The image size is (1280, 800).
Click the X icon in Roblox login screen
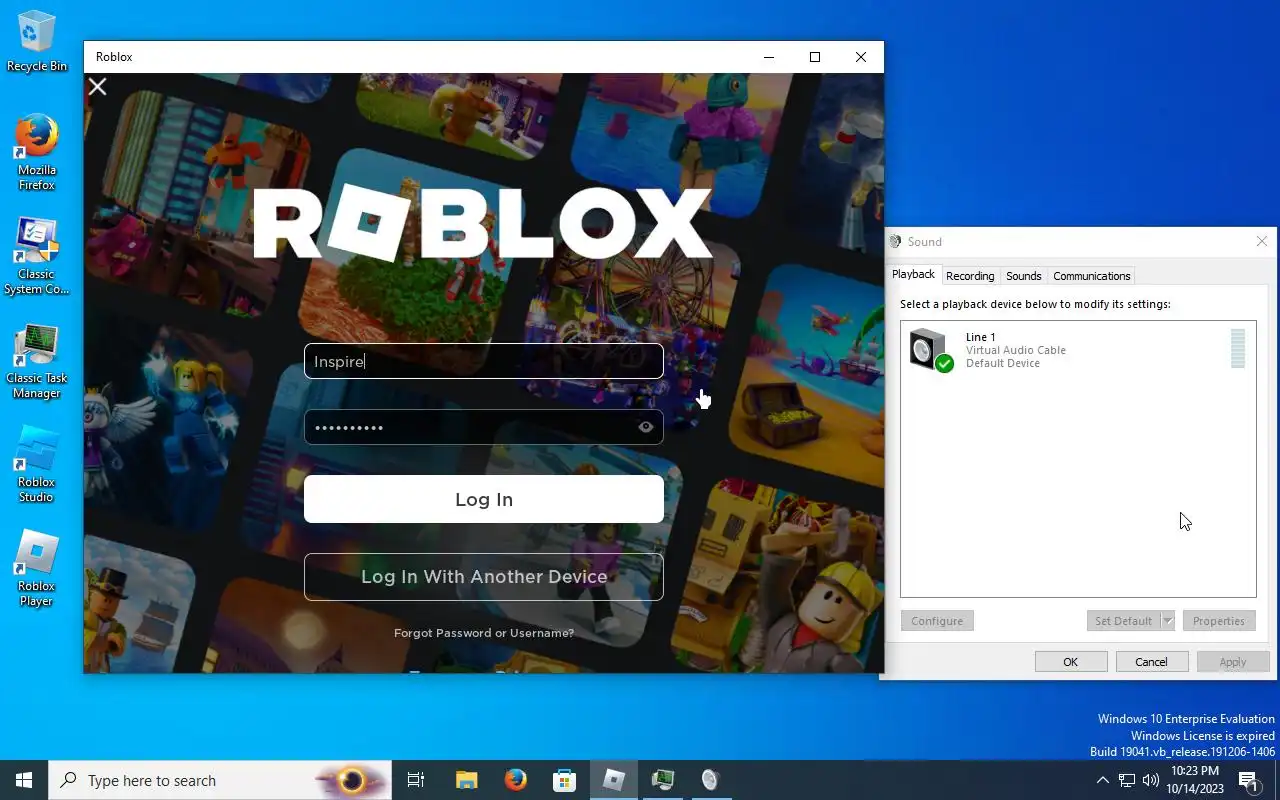point(97,87)
